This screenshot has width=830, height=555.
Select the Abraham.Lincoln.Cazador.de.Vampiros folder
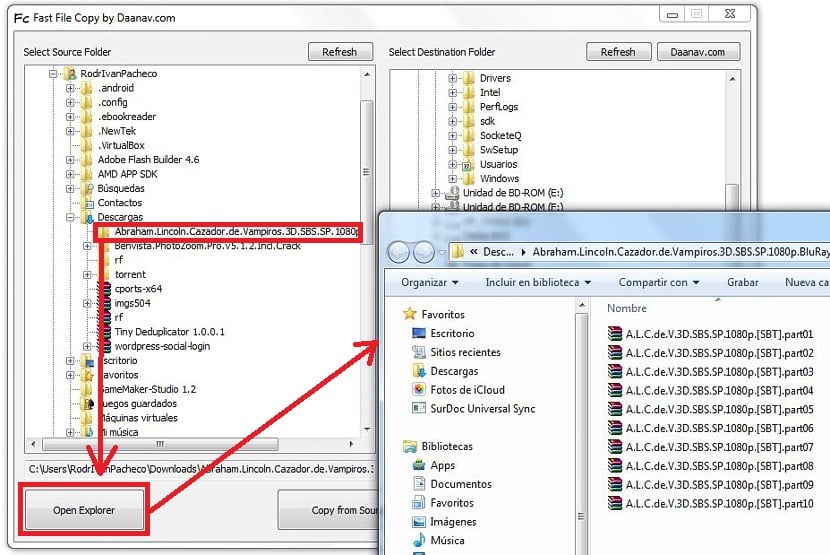coord(236,231)
